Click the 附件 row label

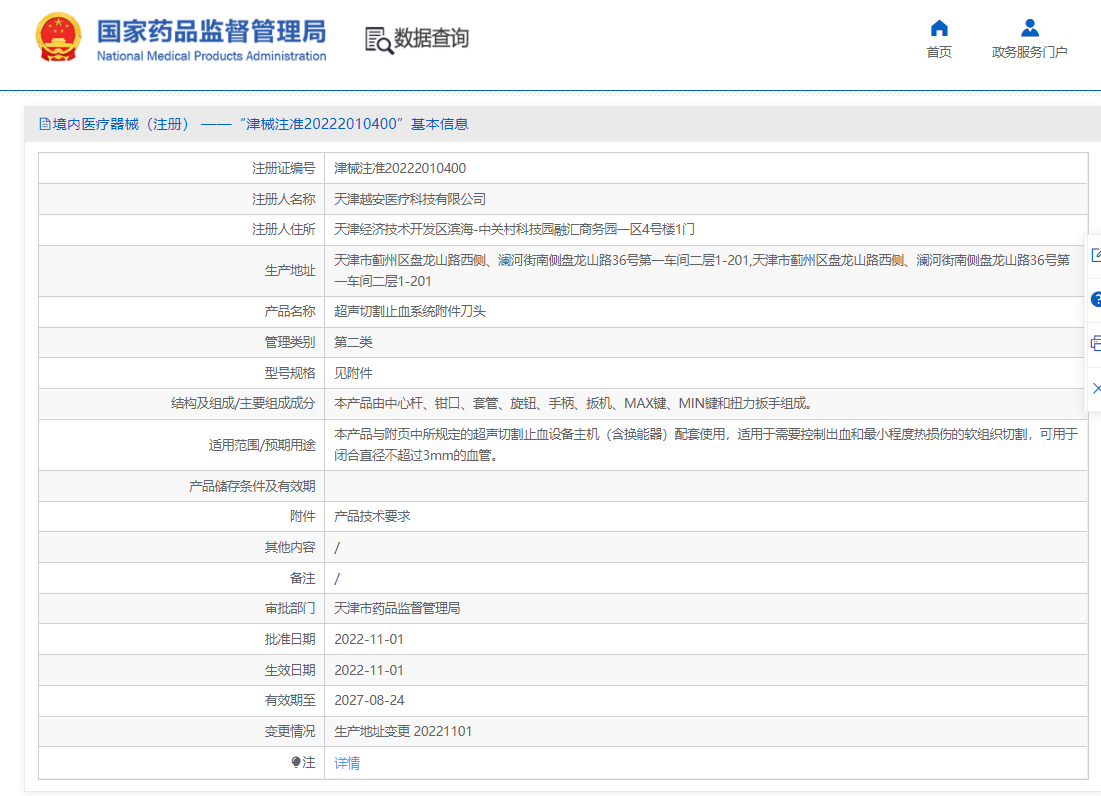click(x=303, y=517)
